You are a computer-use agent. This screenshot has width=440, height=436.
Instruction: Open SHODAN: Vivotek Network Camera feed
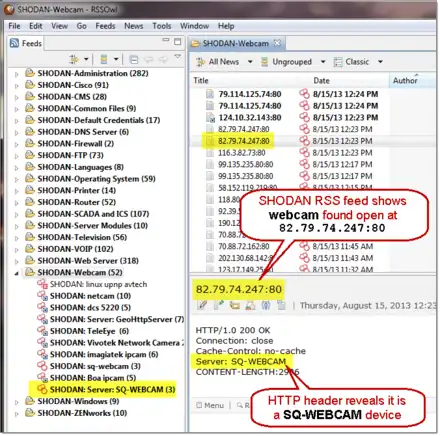point(117,343)
